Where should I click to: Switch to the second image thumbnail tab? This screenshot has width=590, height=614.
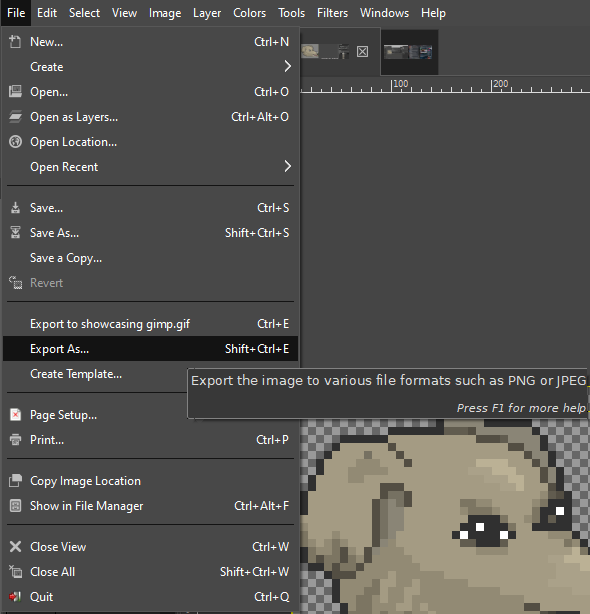coord(409,52)
